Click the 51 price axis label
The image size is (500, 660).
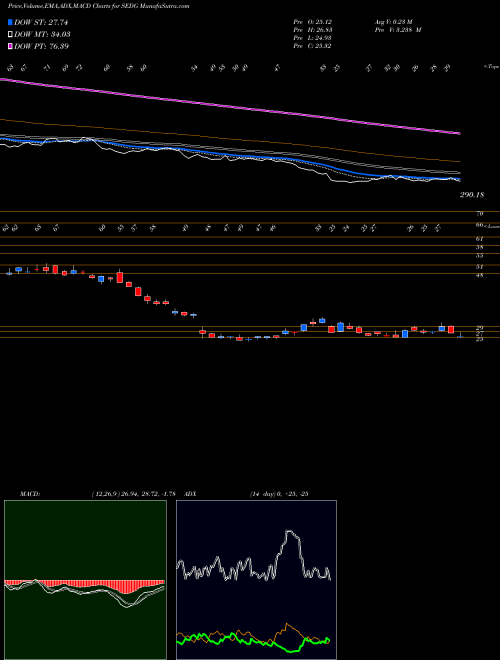[x=480, y=266]
